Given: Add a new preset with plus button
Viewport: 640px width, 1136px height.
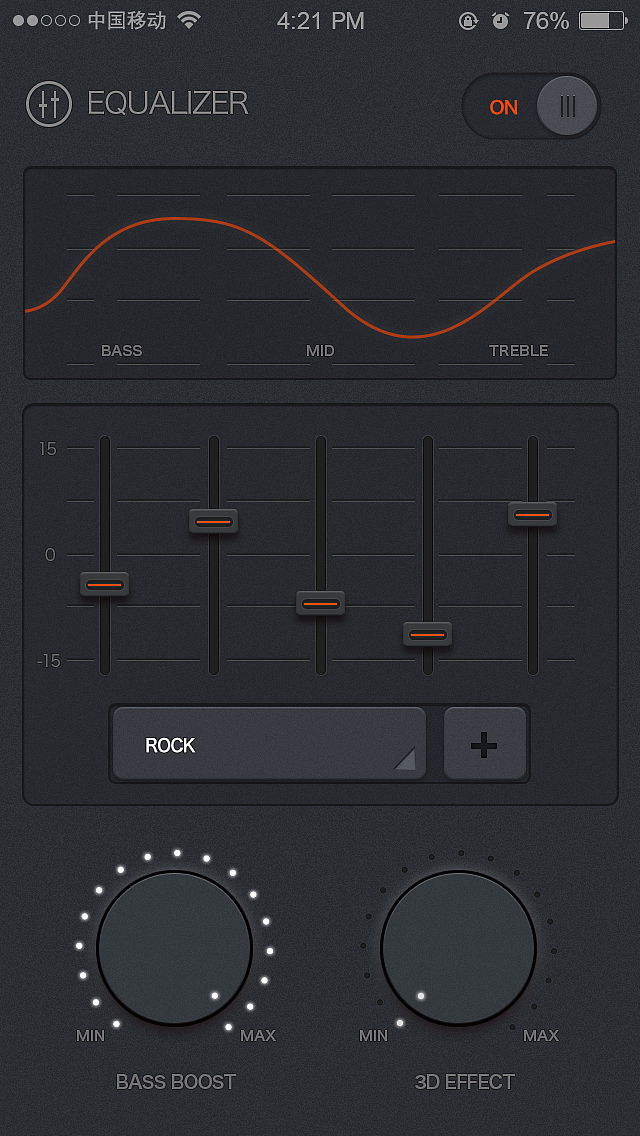Looking at the screenshot, I should [x=485, y=744].
